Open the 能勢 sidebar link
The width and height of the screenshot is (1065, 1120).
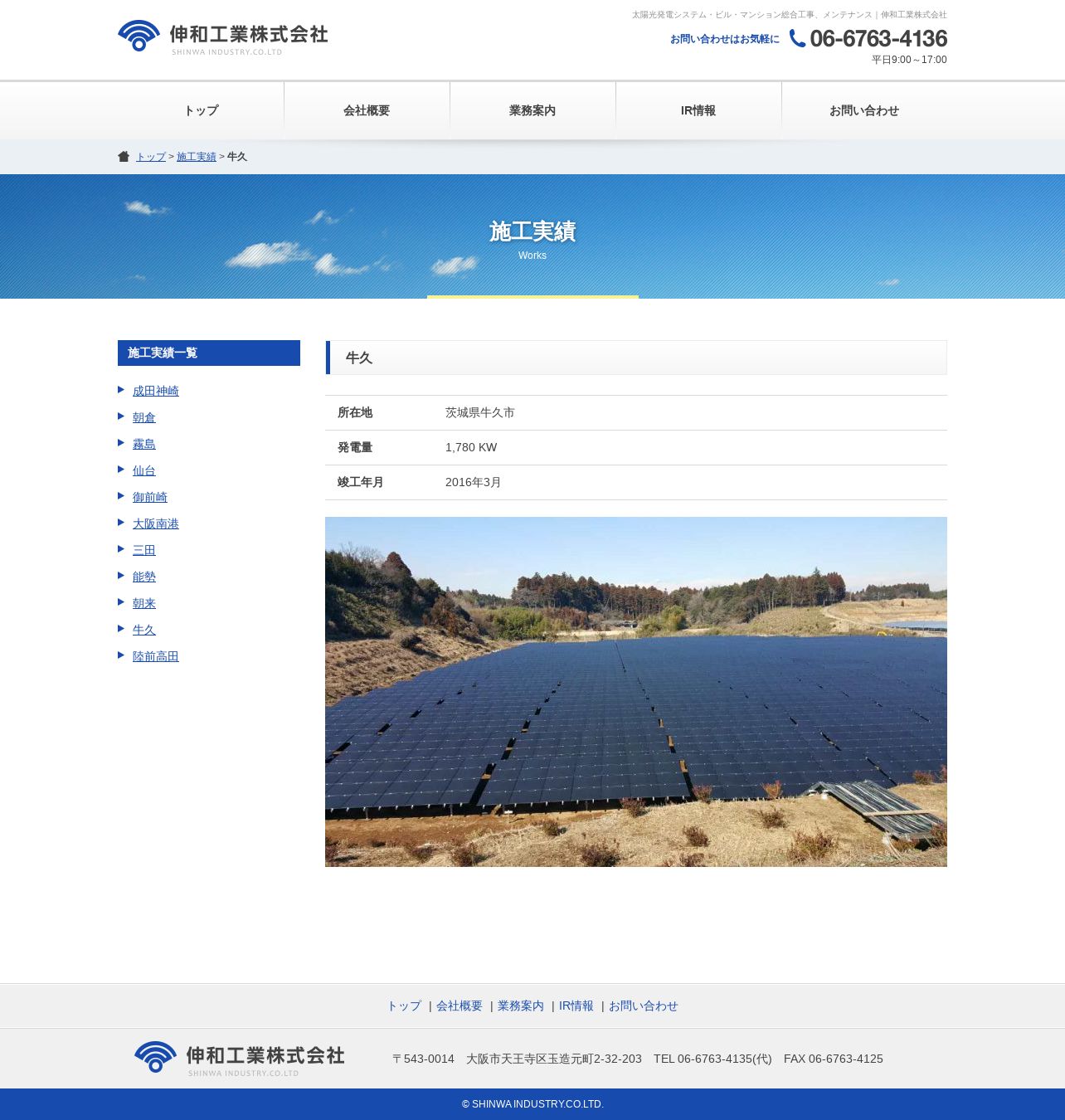pyautogui.click(x=144, y=577)
